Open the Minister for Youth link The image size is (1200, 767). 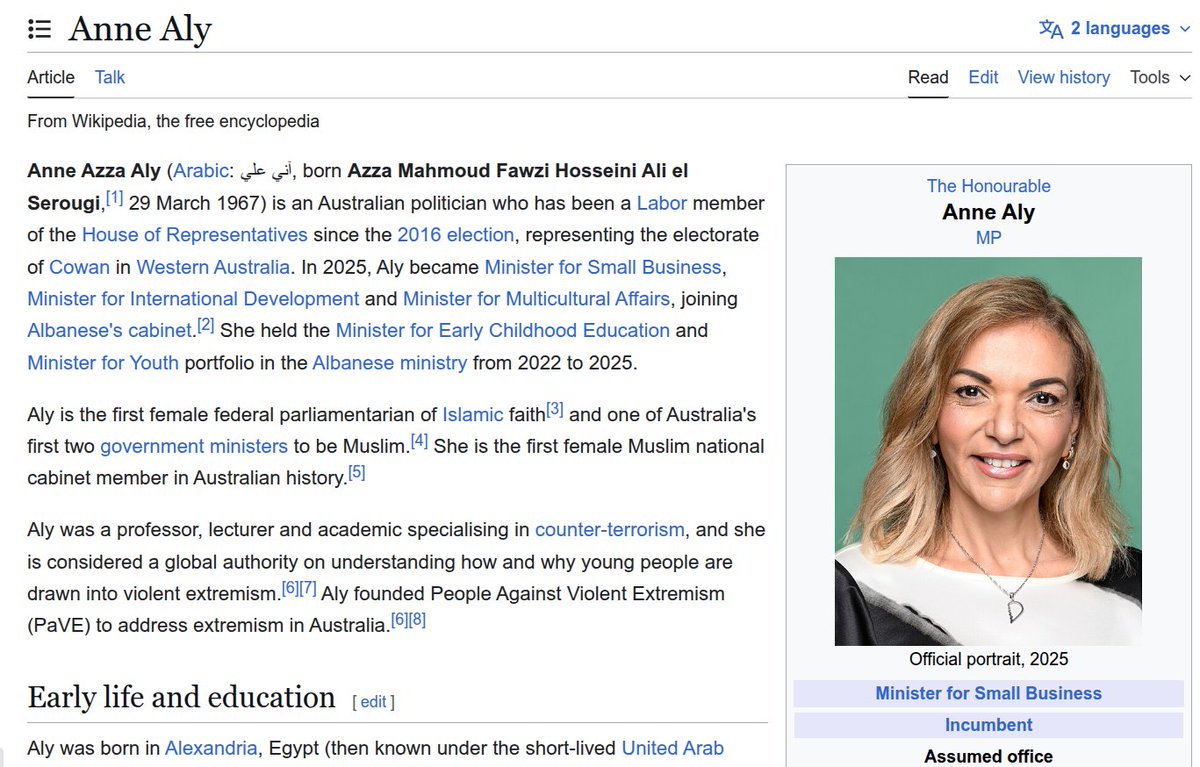click(103, 362)
